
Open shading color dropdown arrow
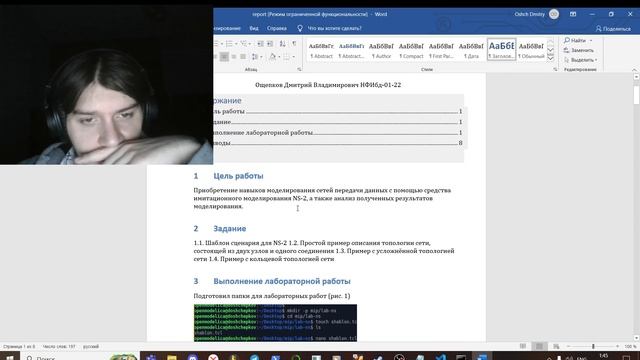(279, 56)
